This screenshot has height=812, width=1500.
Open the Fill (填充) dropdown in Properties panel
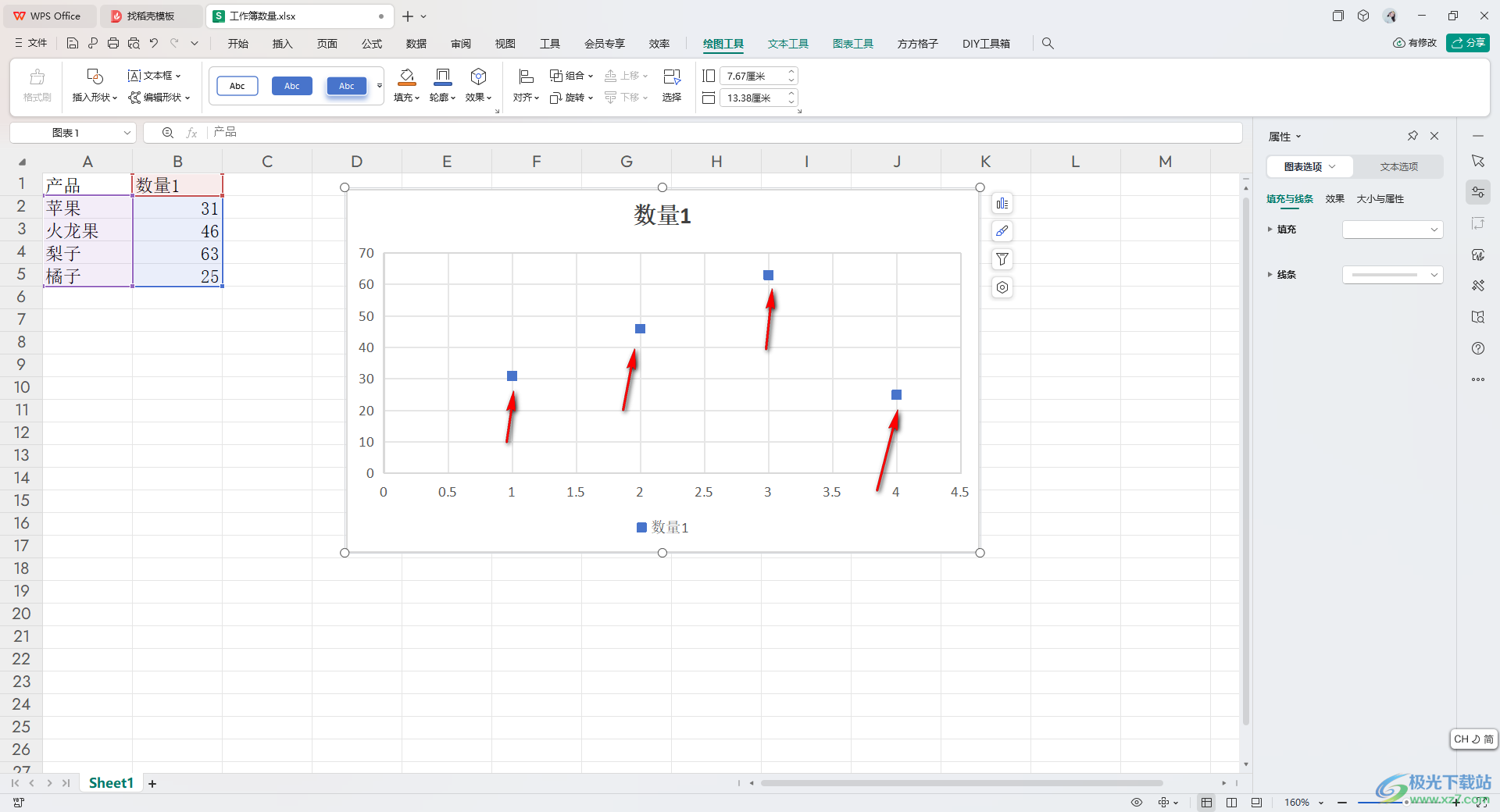1393,230
